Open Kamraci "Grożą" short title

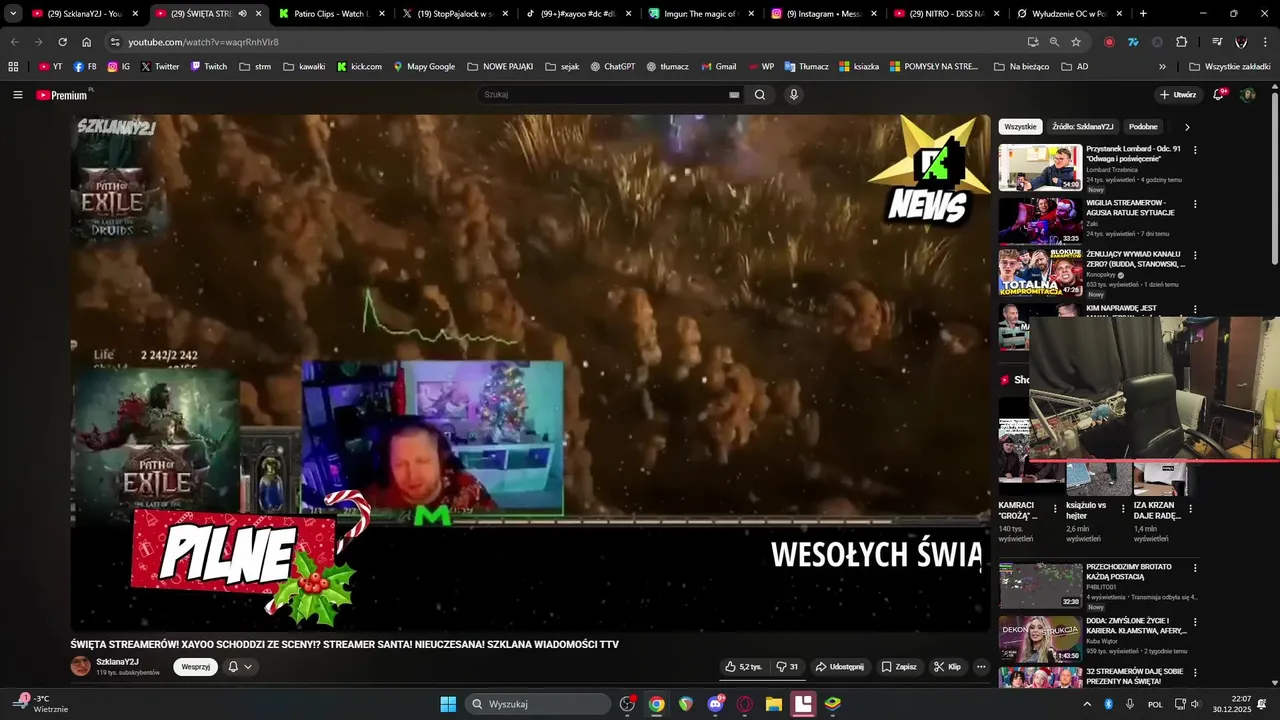[1017, 511]
